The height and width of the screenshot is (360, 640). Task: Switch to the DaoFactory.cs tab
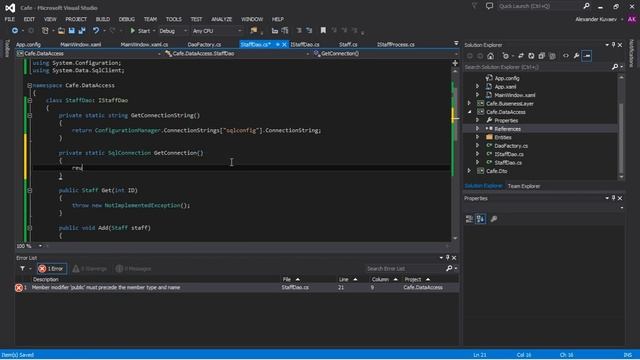point(204,44)
